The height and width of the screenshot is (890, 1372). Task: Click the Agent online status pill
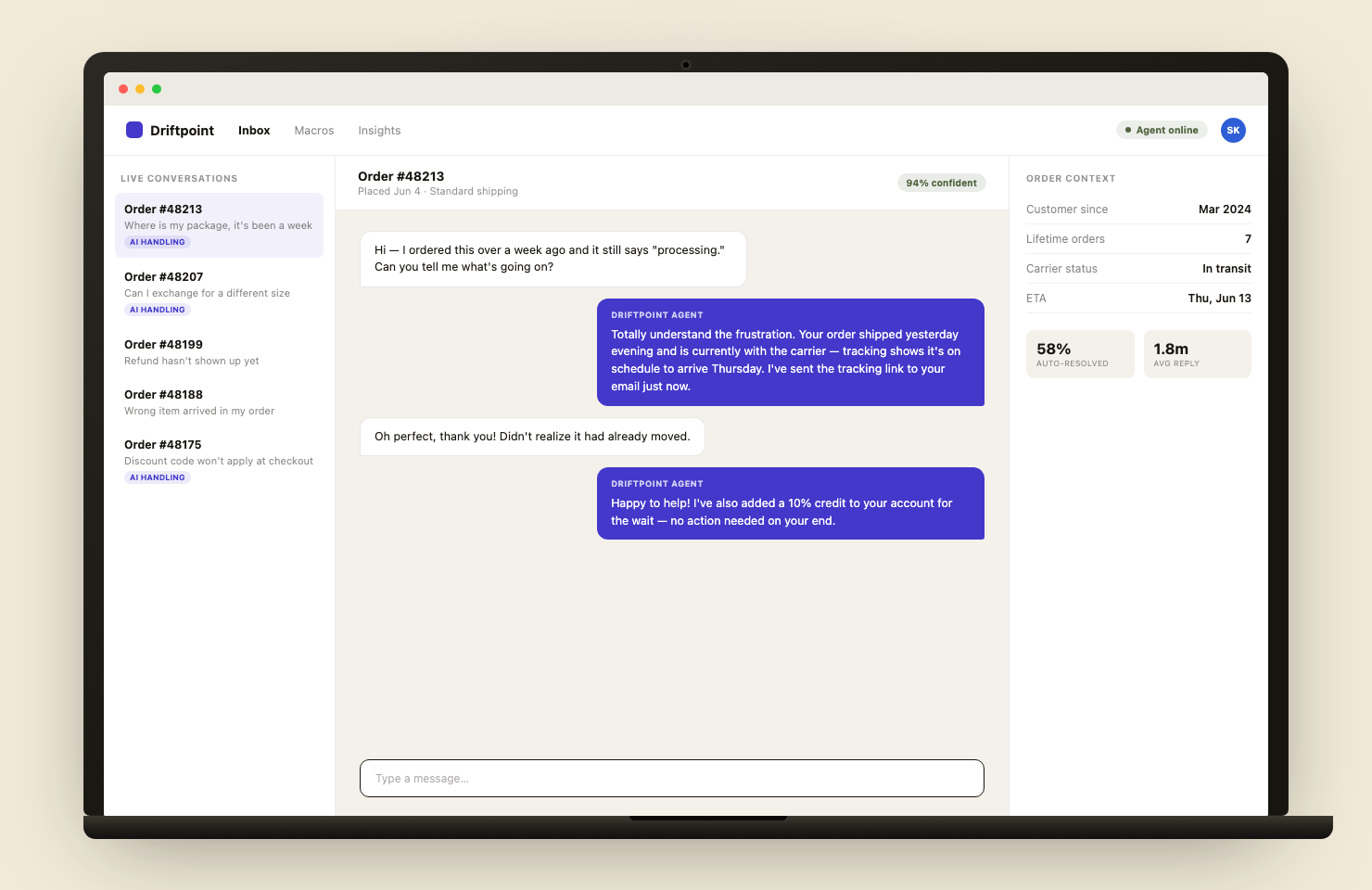tap(1162, 130)
